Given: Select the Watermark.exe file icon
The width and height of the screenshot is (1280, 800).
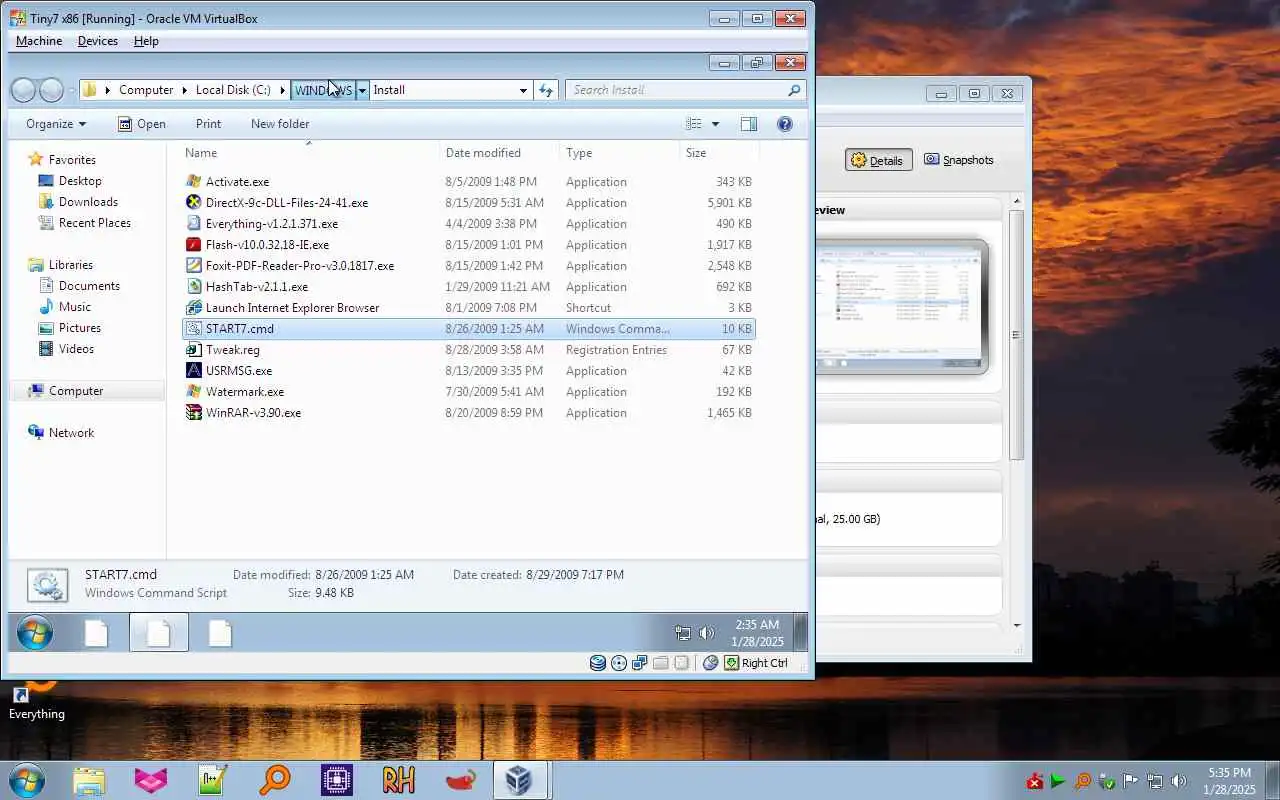Looking at the screenshot, I should point(194,392).
